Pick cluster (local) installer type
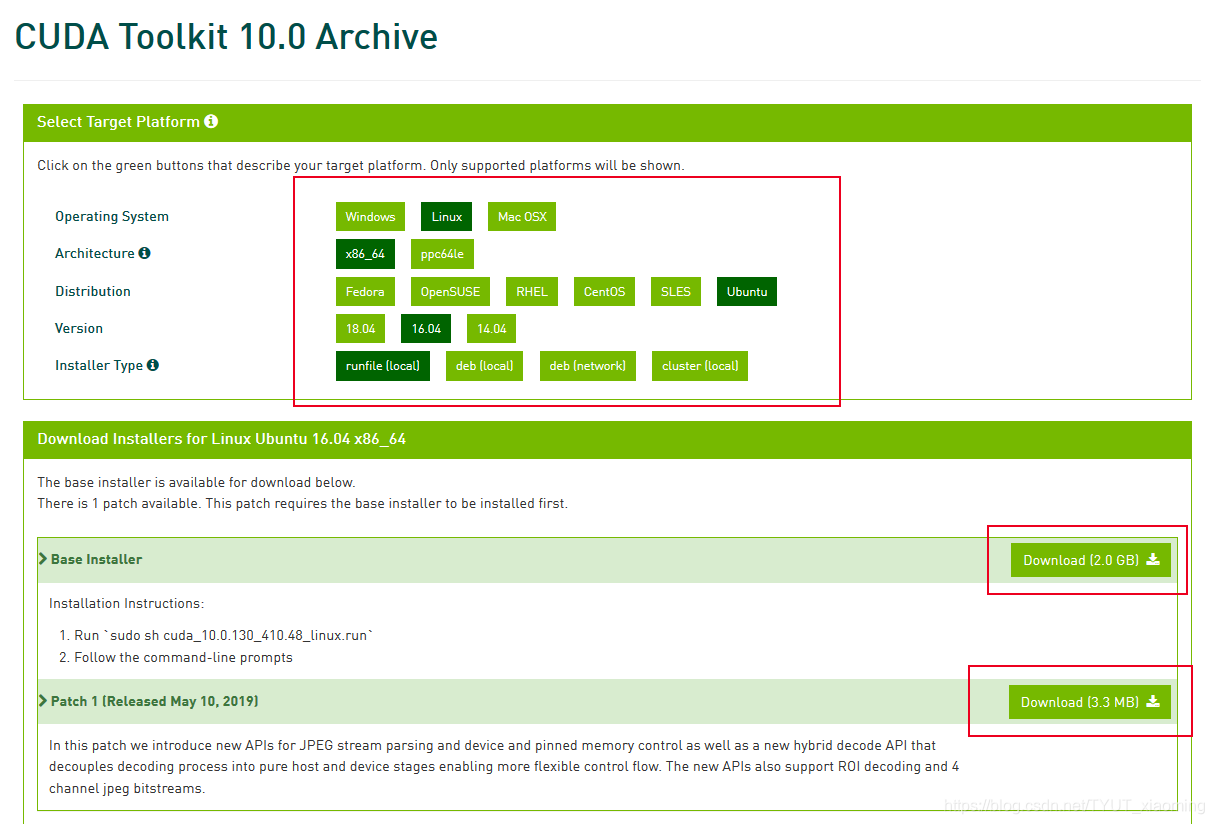The width and height of the screenshot is (1214, 824). click(x=700, y=366)
